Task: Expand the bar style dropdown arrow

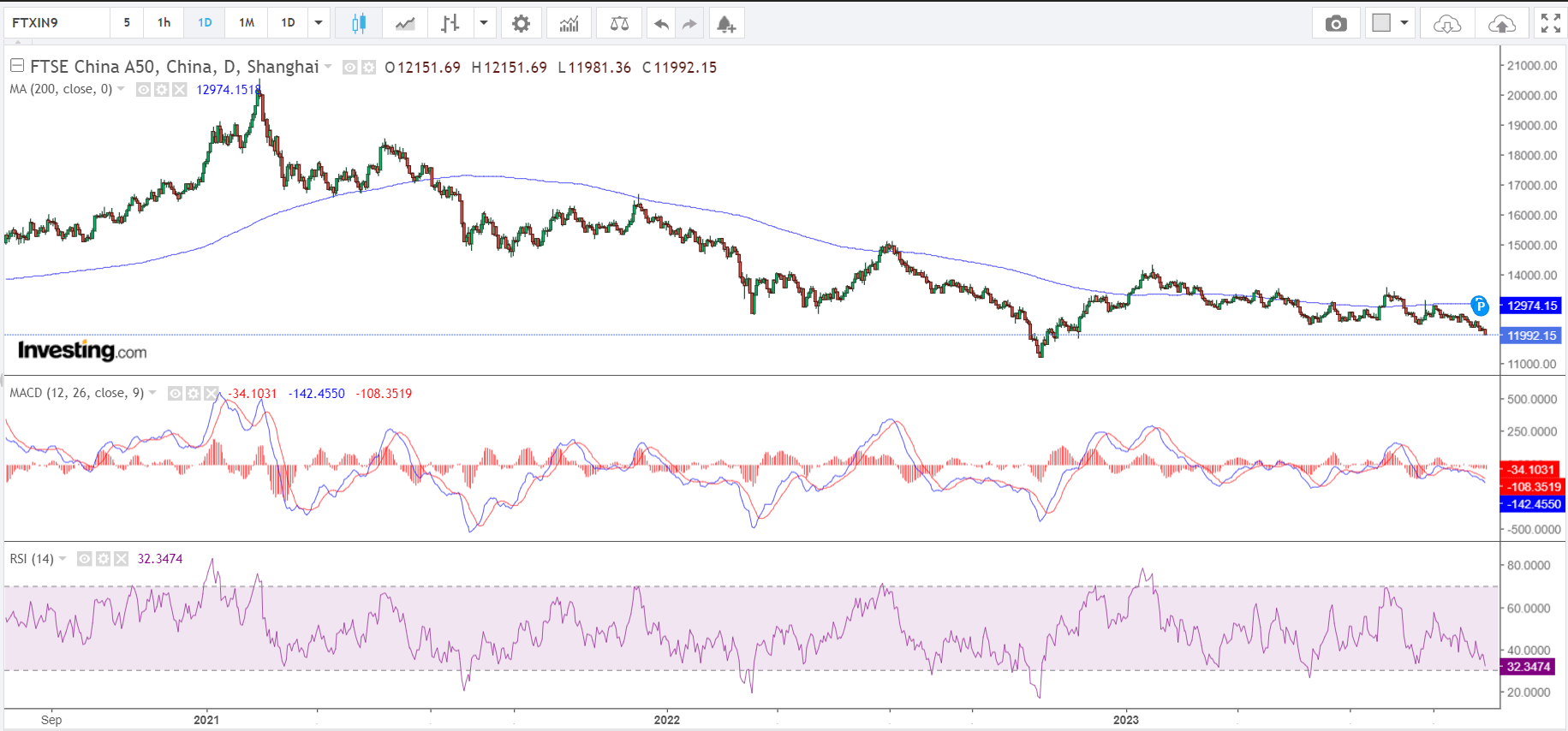Action: 484,23
